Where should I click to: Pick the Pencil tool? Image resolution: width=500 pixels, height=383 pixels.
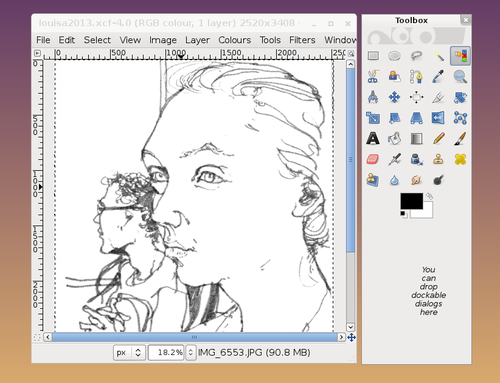438,138
